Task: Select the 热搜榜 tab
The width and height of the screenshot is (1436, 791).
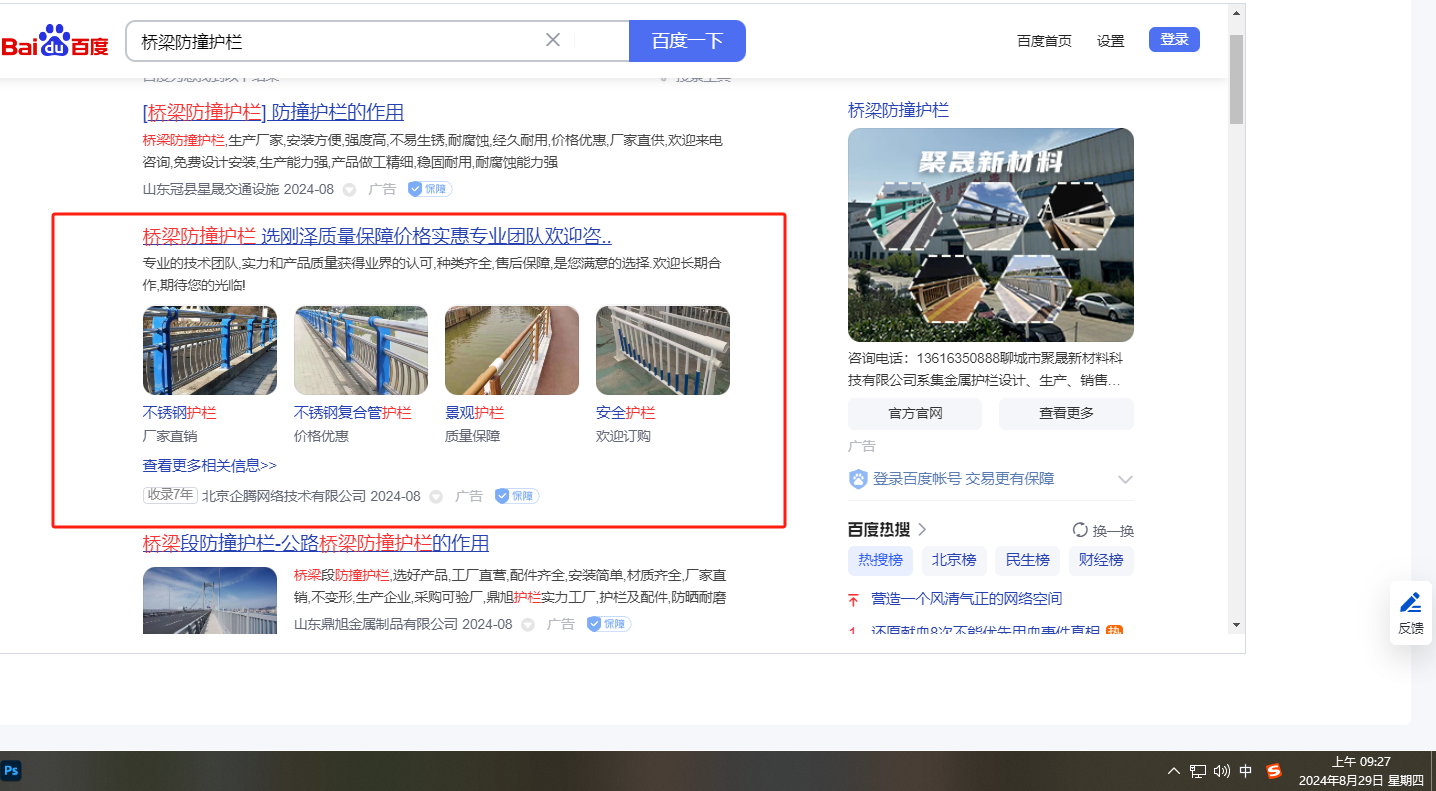Action: pyautogui.click(x=881, y=560)
